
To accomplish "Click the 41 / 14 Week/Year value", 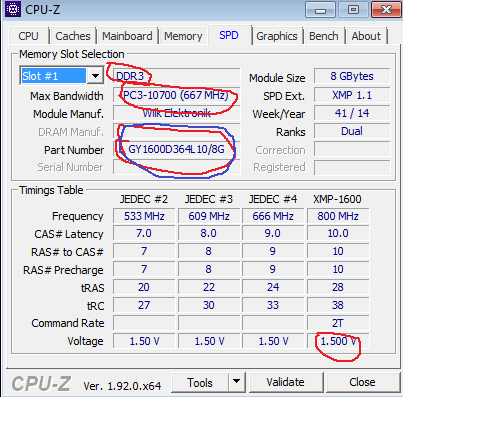I will (352, 113).
